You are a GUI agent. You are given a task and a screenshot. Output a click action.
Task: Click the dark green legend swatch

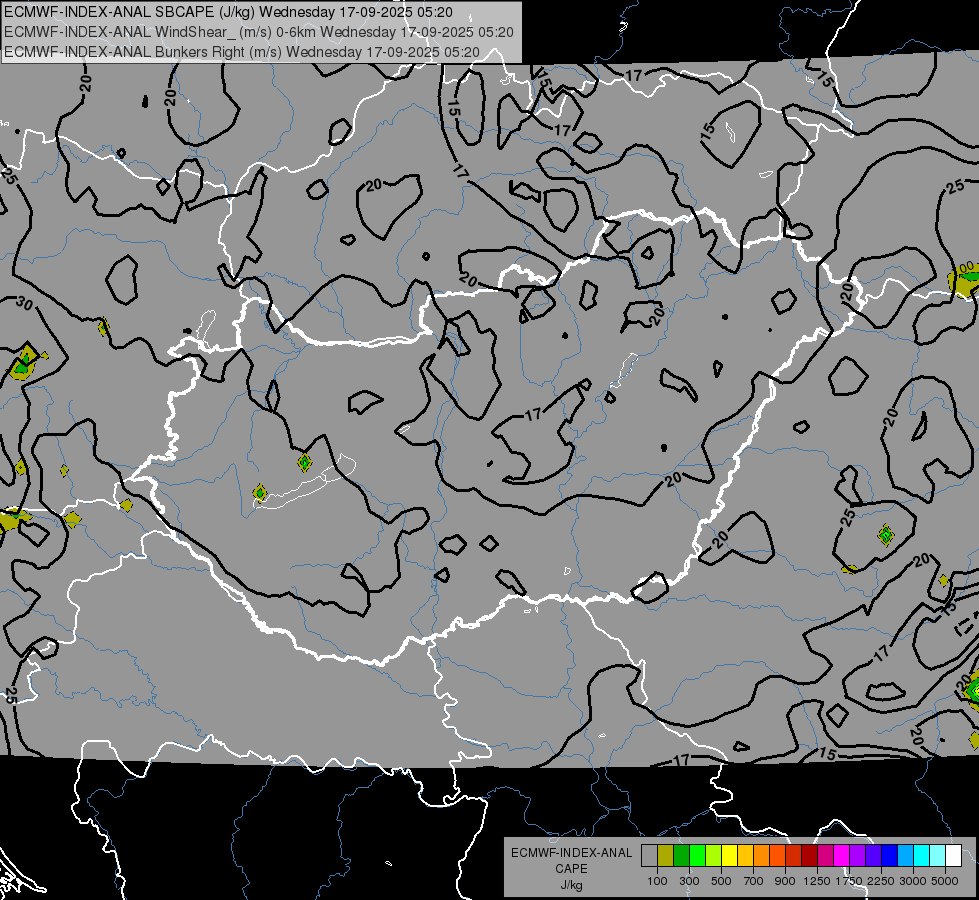(682, 856)
